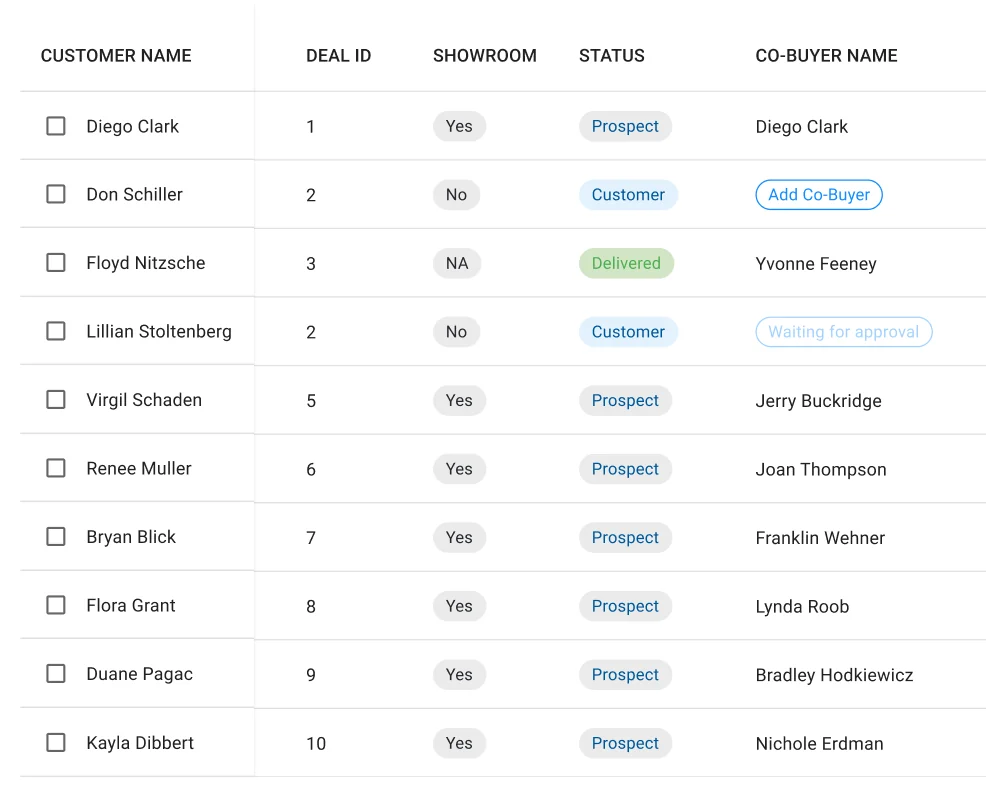This screenshot has width=986, height=785.
Task: Select the Renee Muller row checkbox
Action: (56, 468)
